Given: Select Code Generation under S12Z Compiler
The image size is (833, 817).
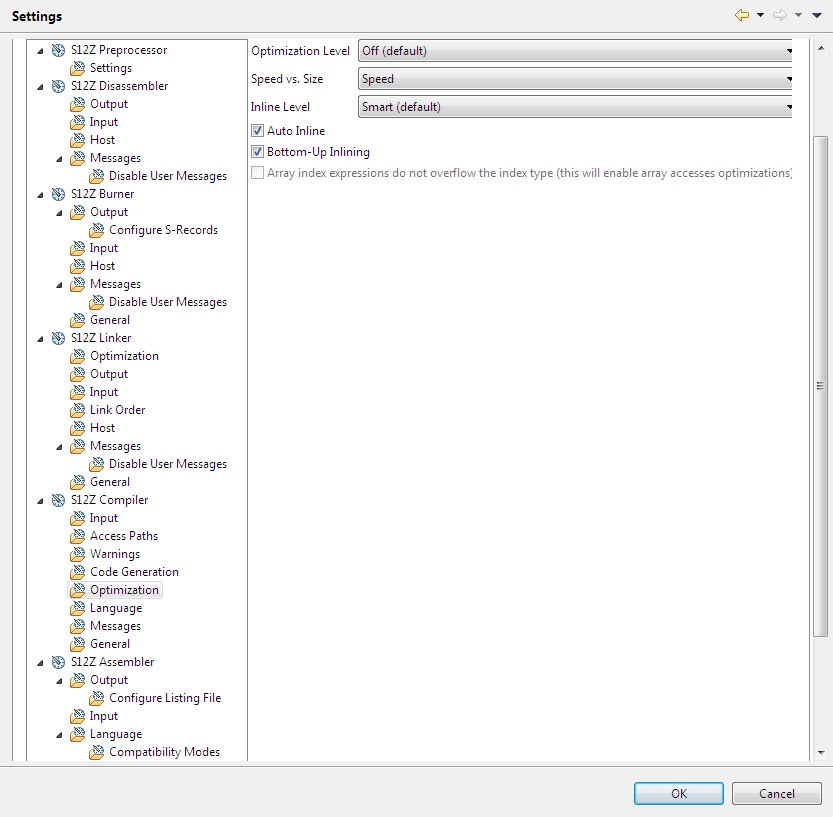Looking at the screenshot, I should coord(134,572).
